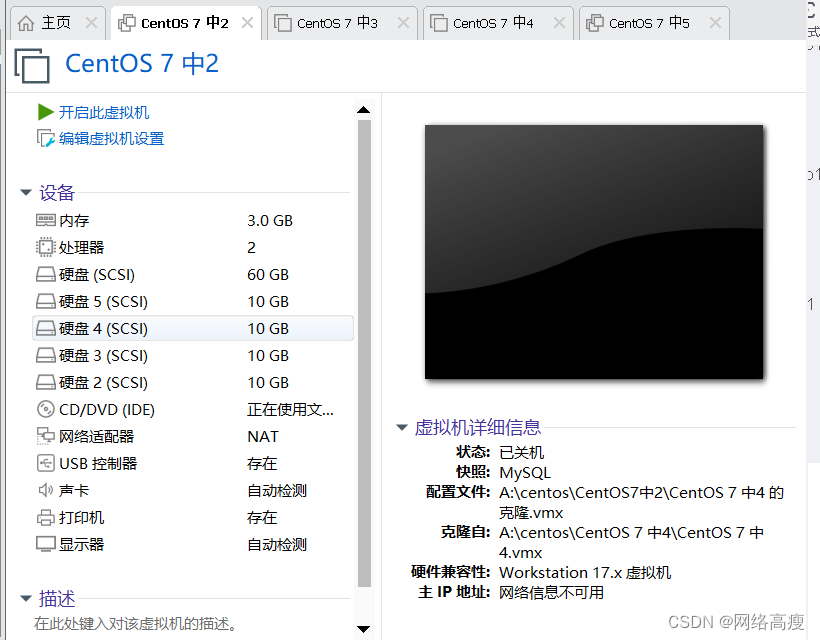Image resolution: width=820 pixels, height=640 pixels.
Task: Click the VM icon on the CentOS 7 中4 tab
Action: click(x=439, y=23)
